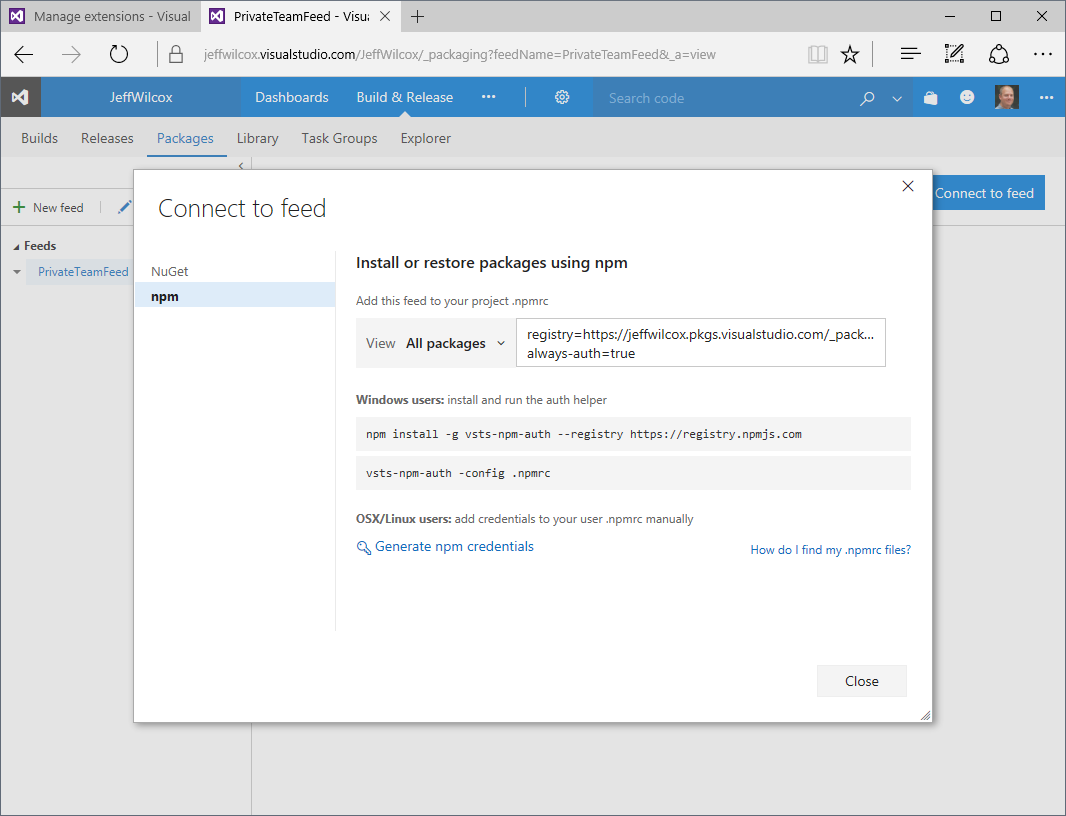Open the Builds tab
The image size is (1066, 816).
pyautogui.click(x=39, y=138)
